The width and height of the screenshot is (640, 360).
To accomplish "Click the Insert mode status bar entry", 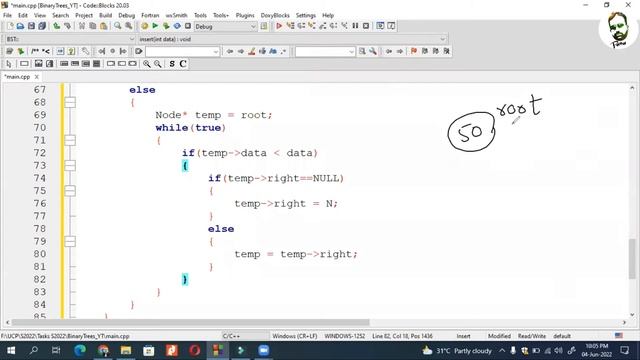I will pyautogui.click(x=463, y=336).
